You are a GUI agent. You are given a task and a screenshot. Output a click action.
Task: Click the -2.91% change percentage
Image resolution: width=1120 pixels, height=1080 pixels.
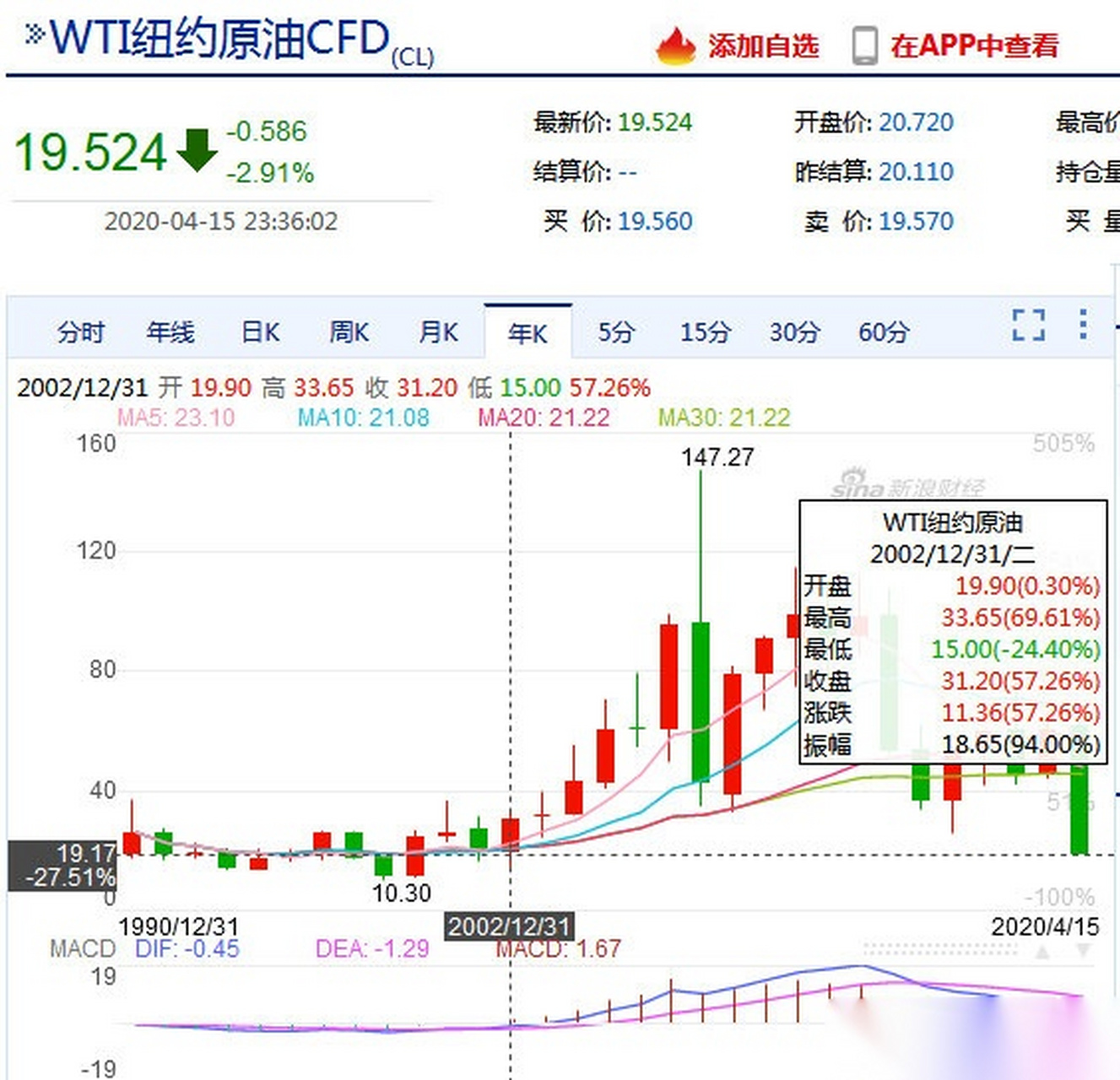point(270,173)
